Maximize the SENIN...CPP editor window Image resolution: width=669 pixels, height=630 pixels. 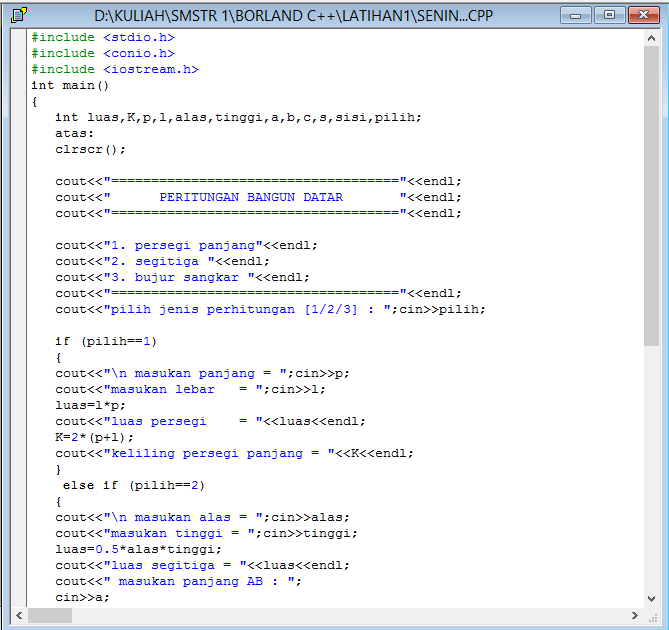pos(609,15)
